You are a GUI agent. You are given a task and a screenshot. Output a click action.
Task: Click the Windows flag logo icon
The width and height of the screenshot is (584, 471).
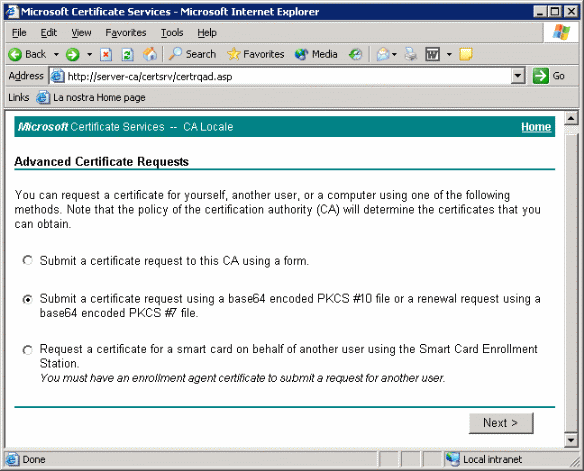point(561,32)
